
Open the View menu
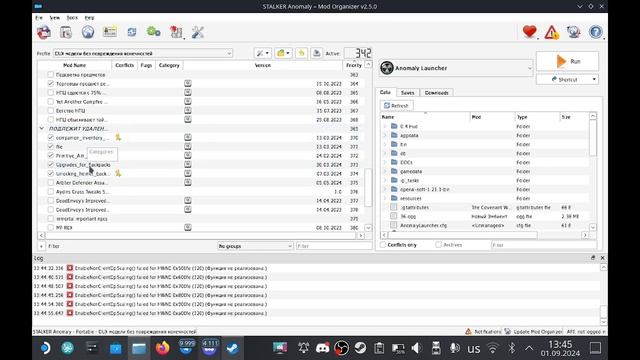(55, 18)
